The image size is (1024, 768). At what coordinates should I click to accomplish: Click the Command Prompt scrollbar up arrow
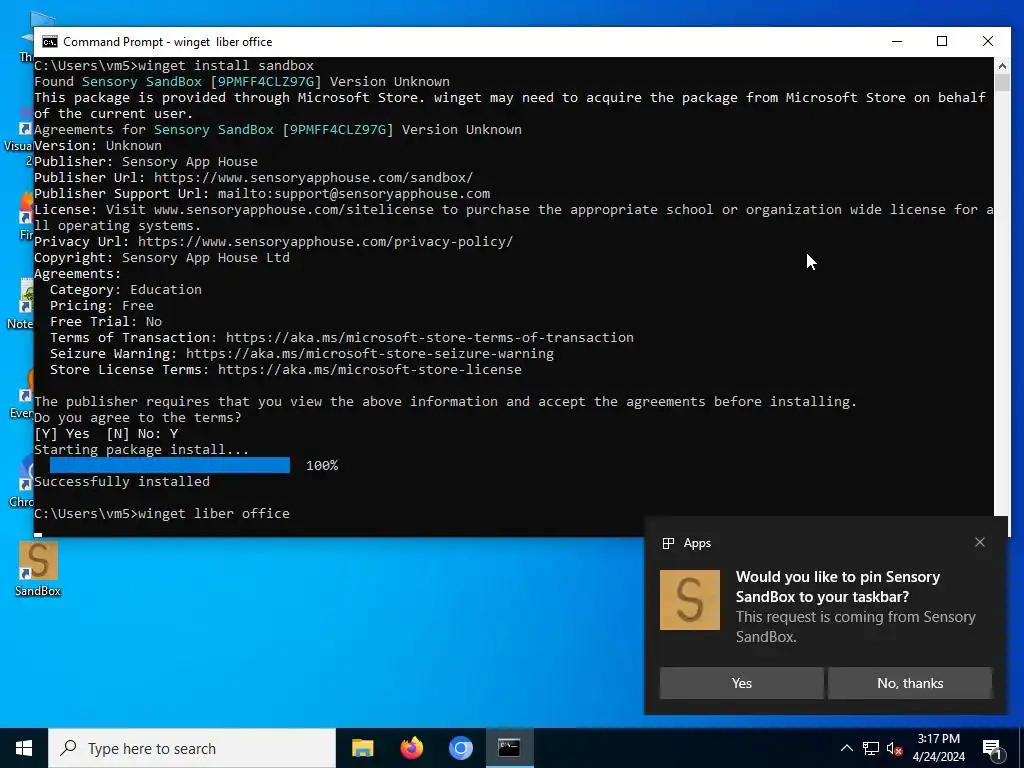(1002, 65)
